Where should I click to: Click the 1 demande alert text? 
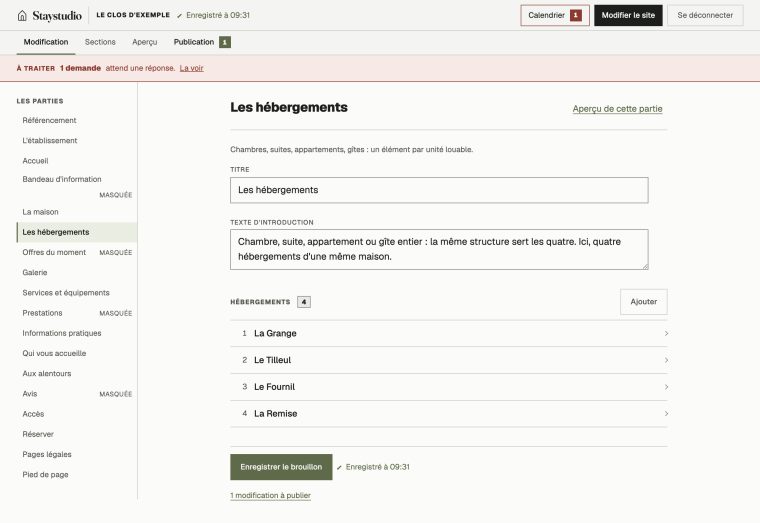80,68
